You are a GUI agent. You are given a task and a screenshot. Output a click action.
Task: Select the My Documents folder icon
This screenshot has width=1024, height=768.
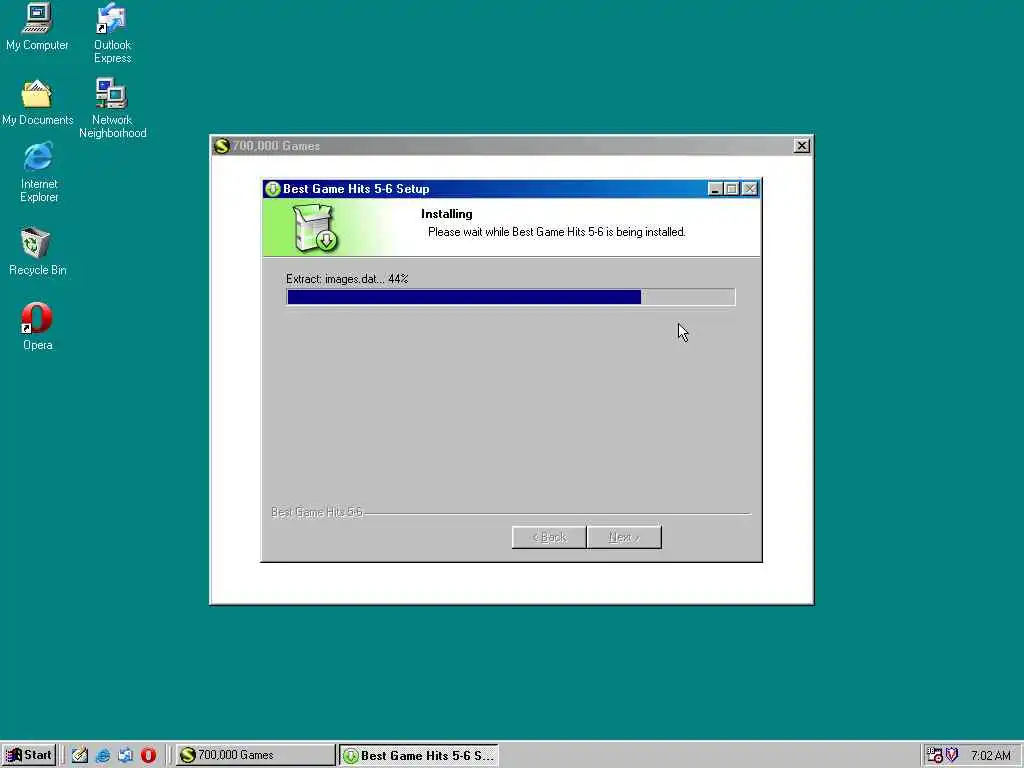click(37, 103)
